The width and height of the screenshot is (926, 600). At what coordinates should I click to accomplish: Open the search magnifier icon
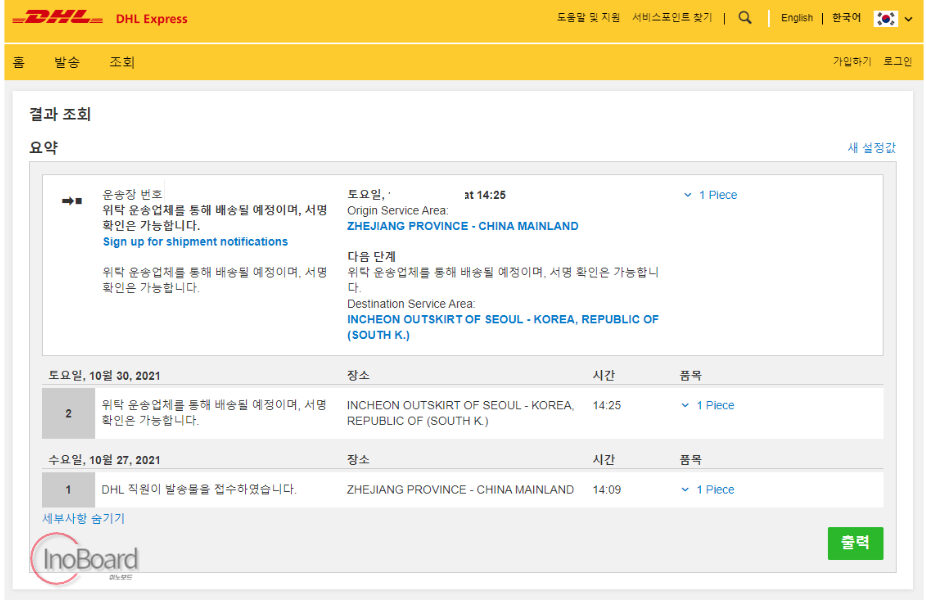tap(745, 18)
